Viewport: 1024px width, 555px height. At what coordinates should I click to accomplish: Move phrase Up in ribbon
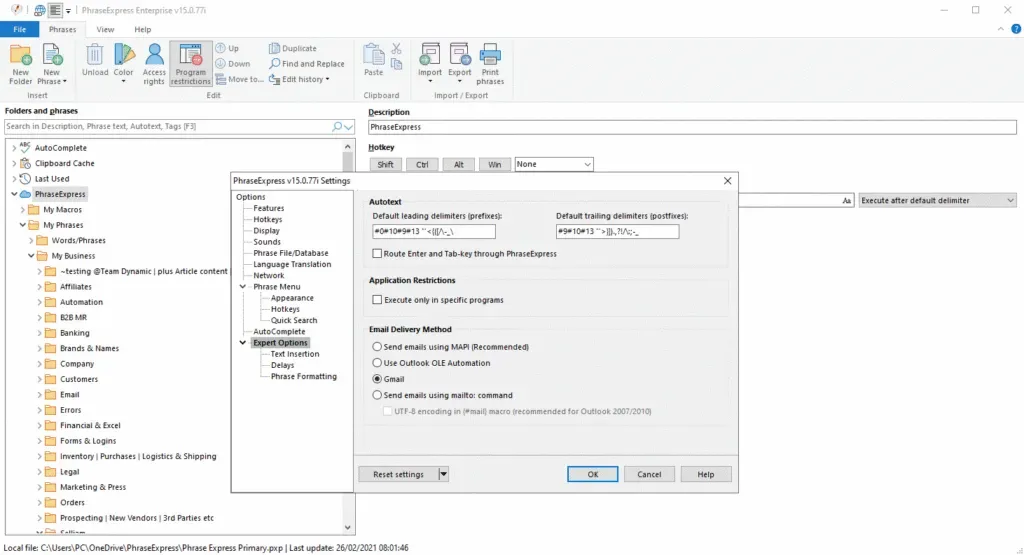pyautogui.click(x=227, y=48)
